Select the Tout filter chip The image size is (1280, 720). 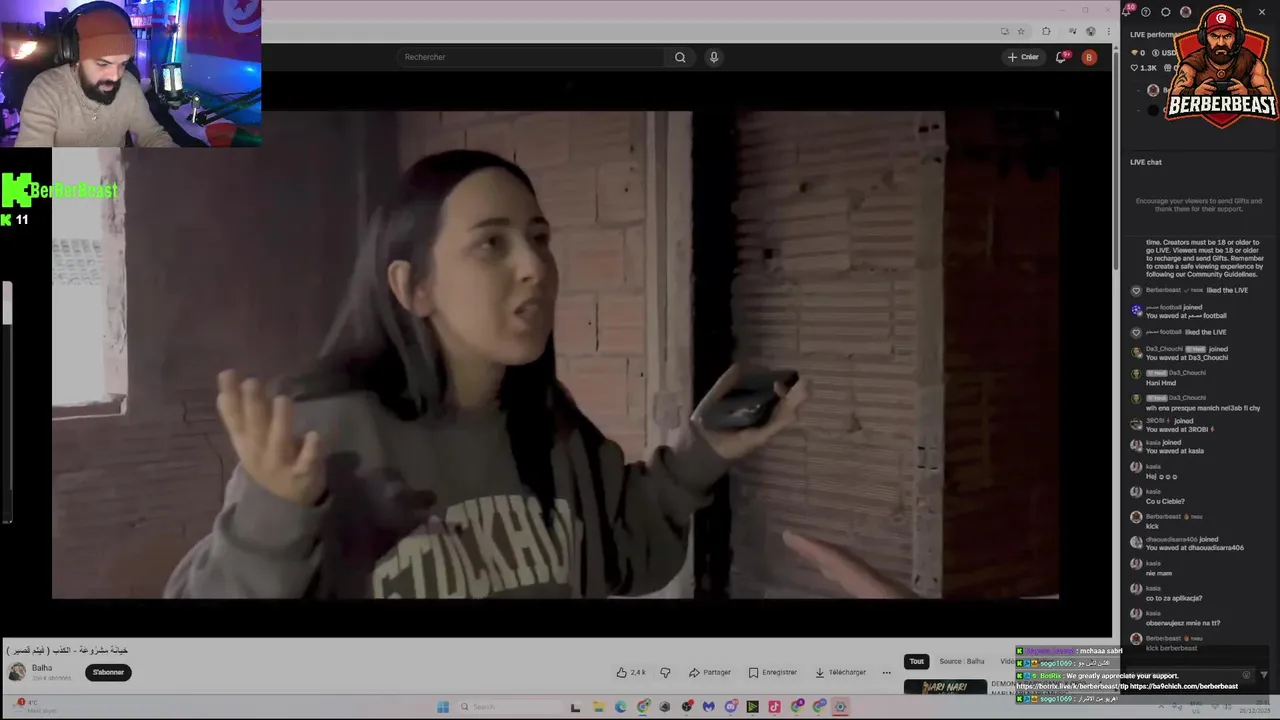tap(916, 661)
